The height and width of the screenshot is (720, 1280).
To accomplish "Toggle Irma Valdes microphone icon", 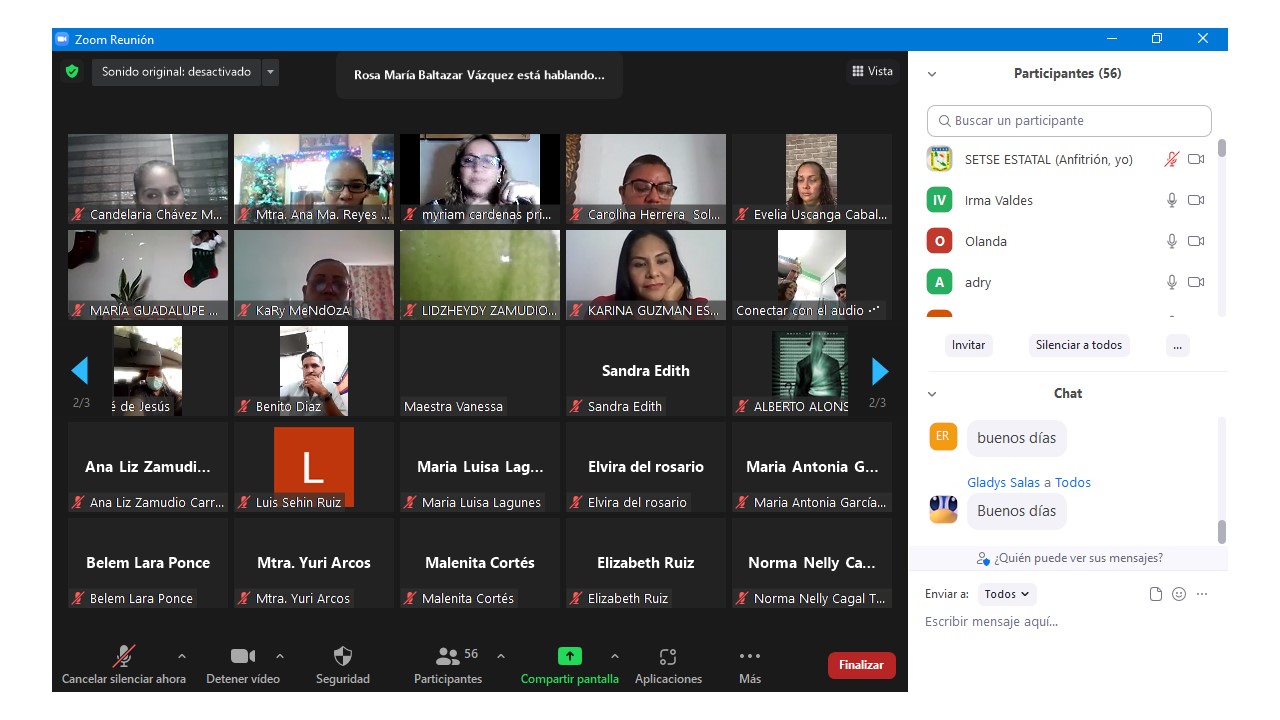I will click(x=1172, y=200).
